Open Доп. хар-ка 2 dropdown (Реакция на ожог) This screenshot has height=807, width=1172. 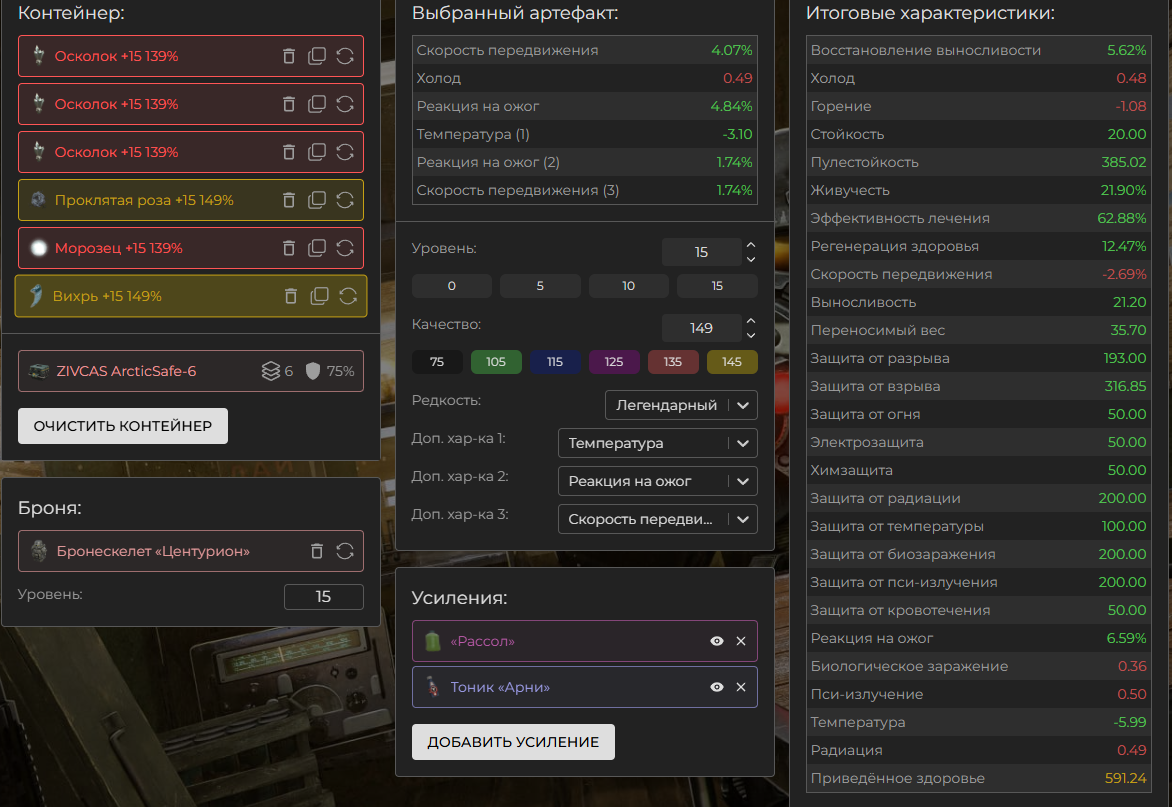[658, 481]
